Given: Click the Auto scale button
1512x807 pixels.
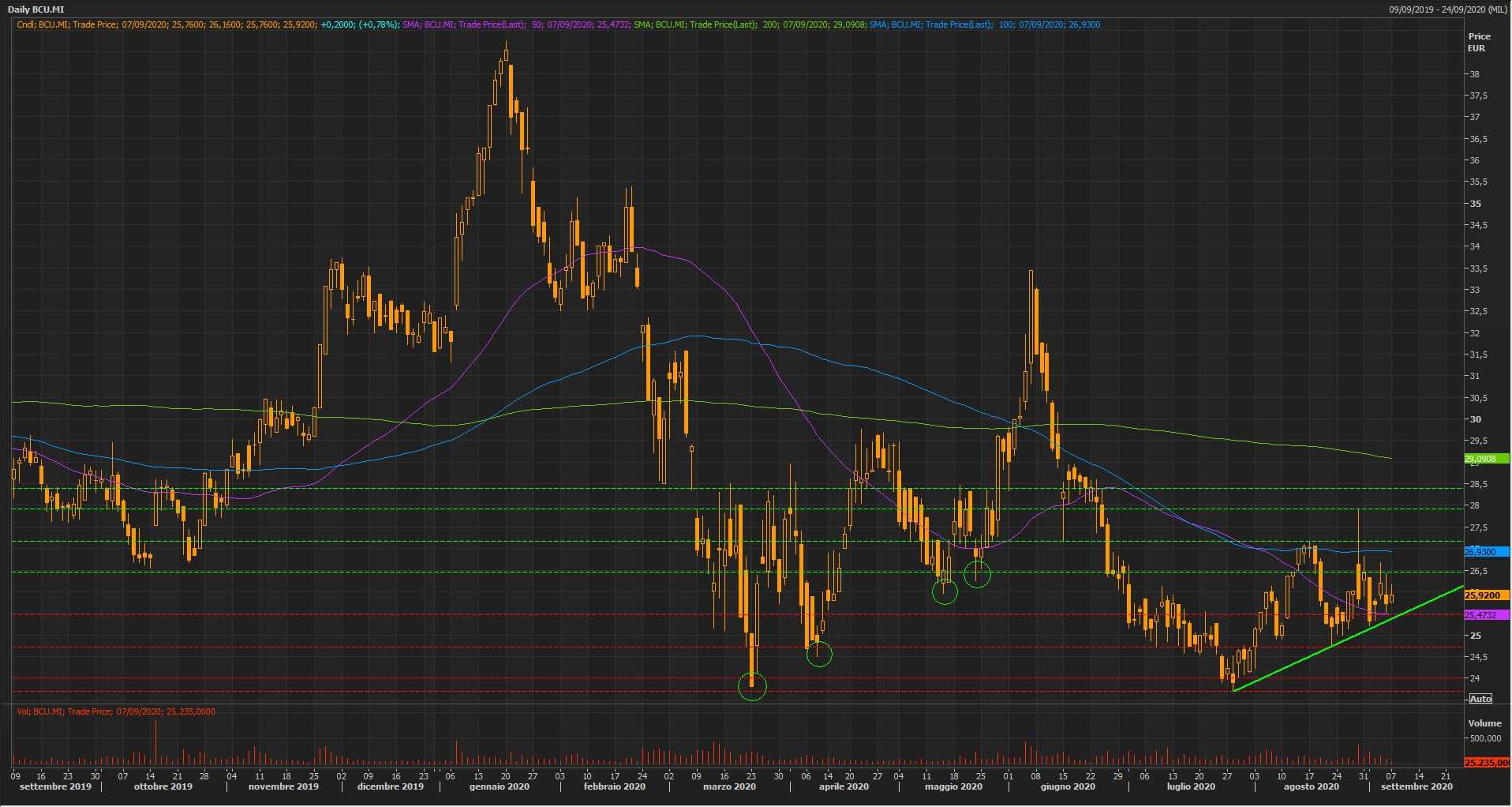Looking at the screenshot, I should (1480, 699).
